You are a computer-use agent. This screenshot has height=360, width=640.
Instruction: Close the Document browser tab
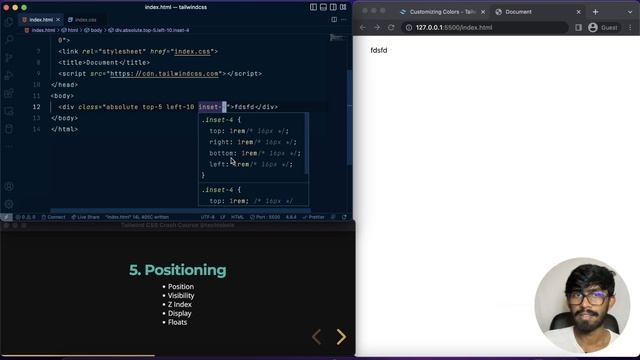(x=578, y=12)
